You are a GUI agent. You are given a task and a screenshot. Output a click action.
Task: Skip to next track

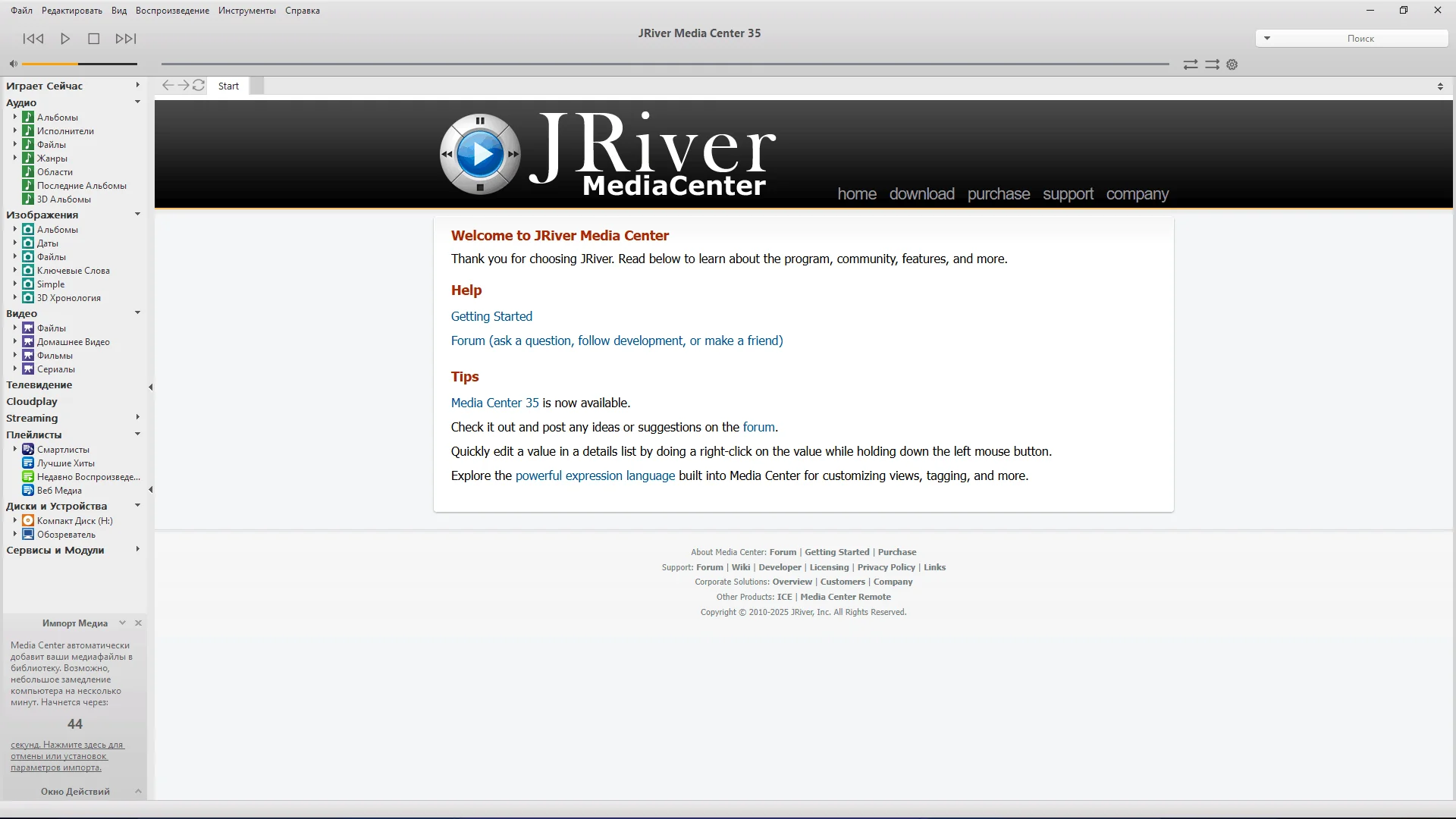coord(126,39)
